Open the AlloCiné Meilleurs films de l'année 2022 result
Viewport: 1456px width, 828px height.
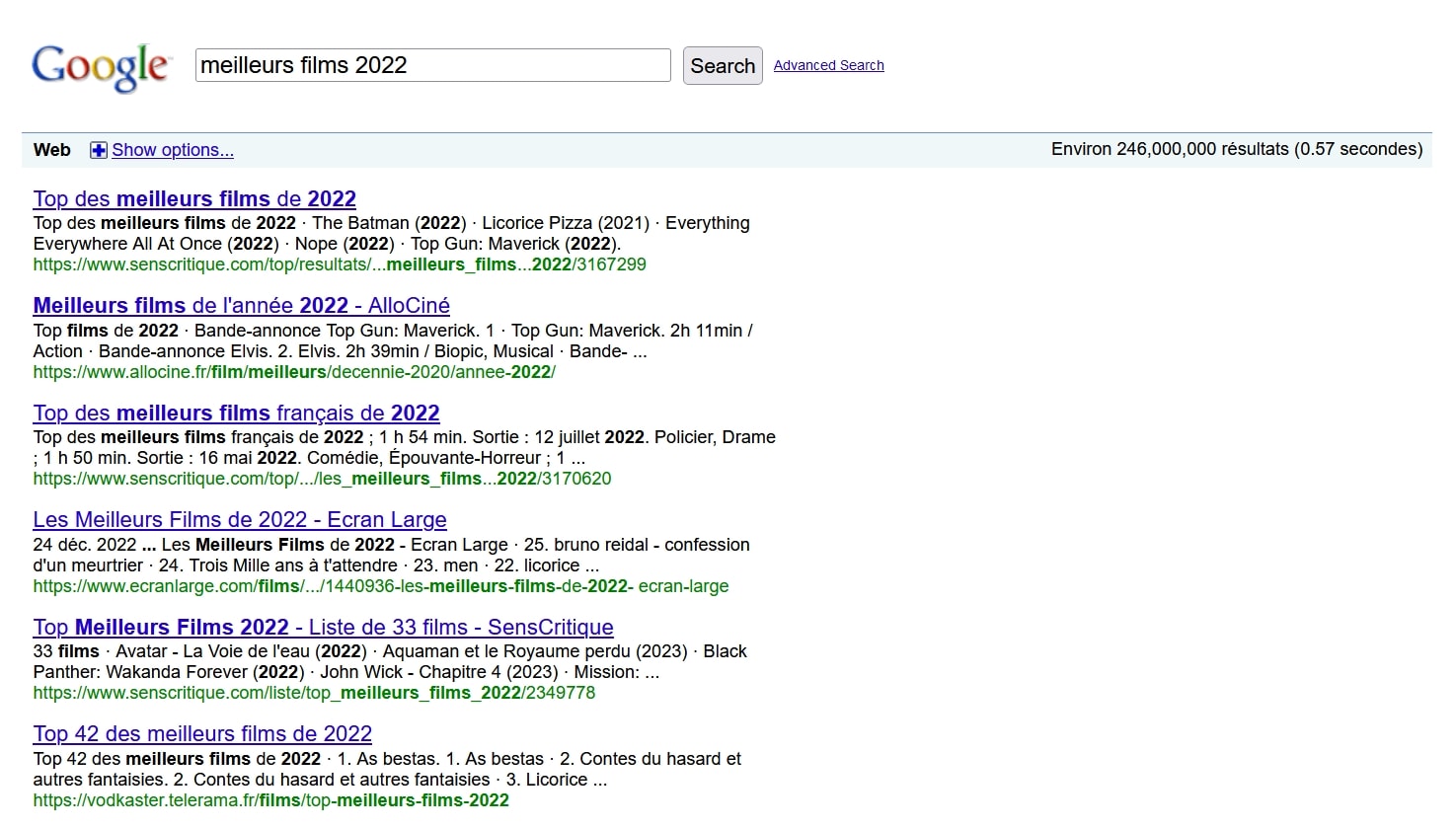241,305
